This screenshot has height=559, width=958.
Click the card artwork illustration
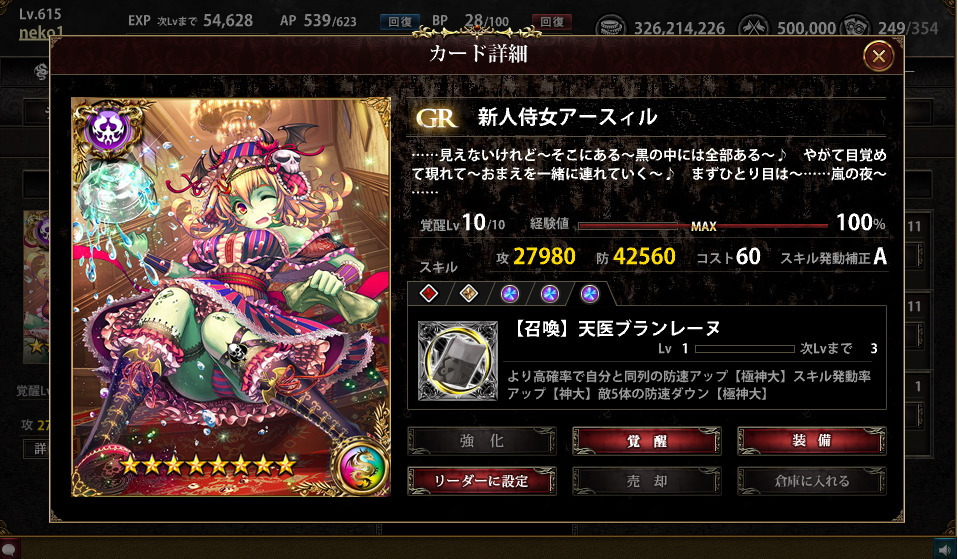[x=231, y=297]
